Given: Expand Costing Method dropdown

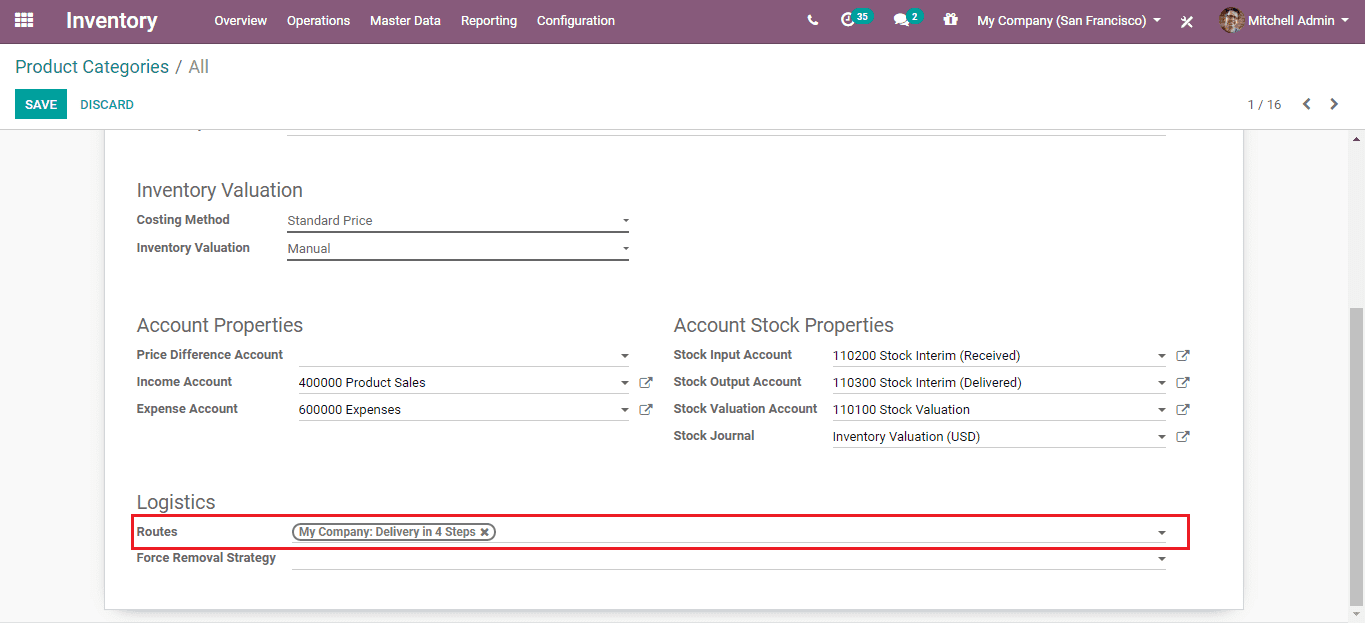Looking at the screenshot, I should [x=625, y=221].
